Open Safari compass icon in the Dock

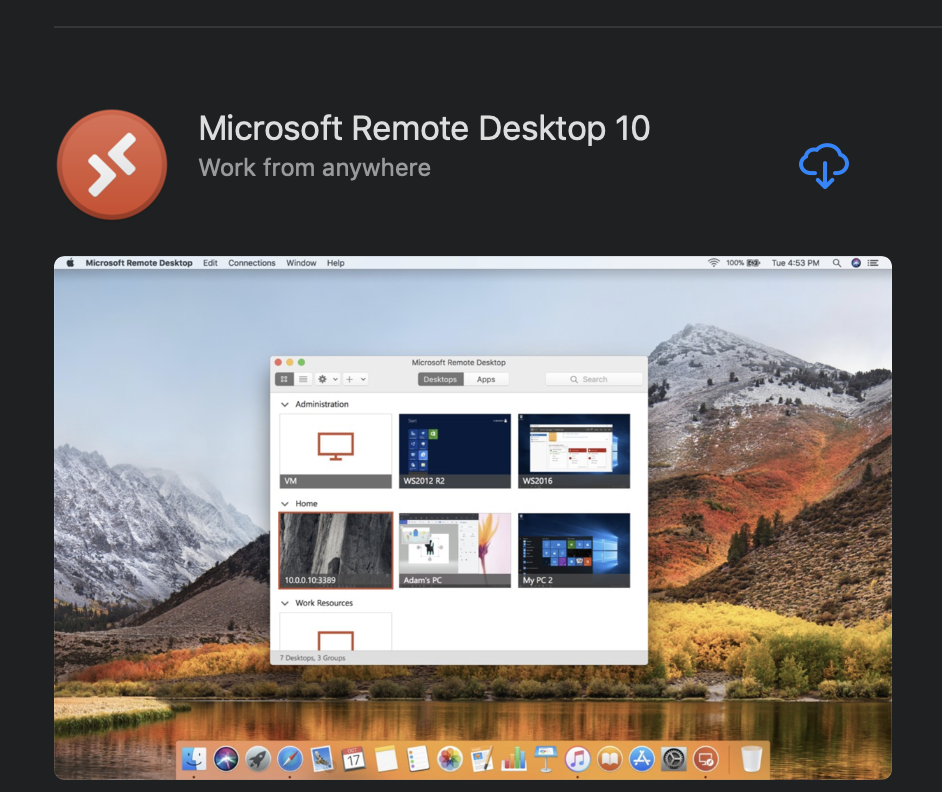290,759
